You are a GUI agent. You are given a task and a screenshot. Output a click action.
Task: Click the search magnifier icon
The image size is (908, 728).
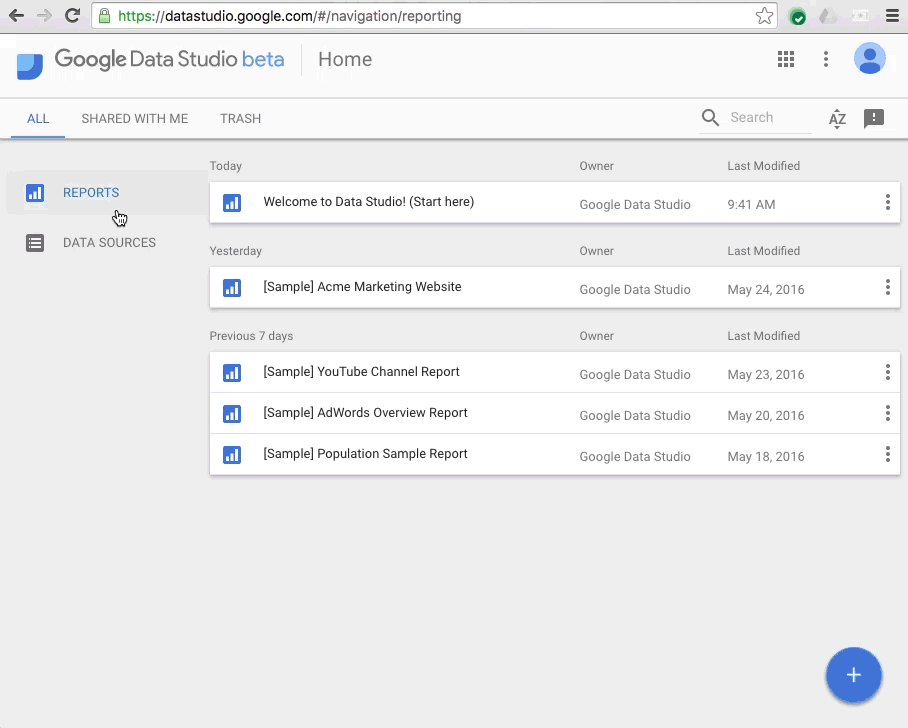tap(710, 118)
